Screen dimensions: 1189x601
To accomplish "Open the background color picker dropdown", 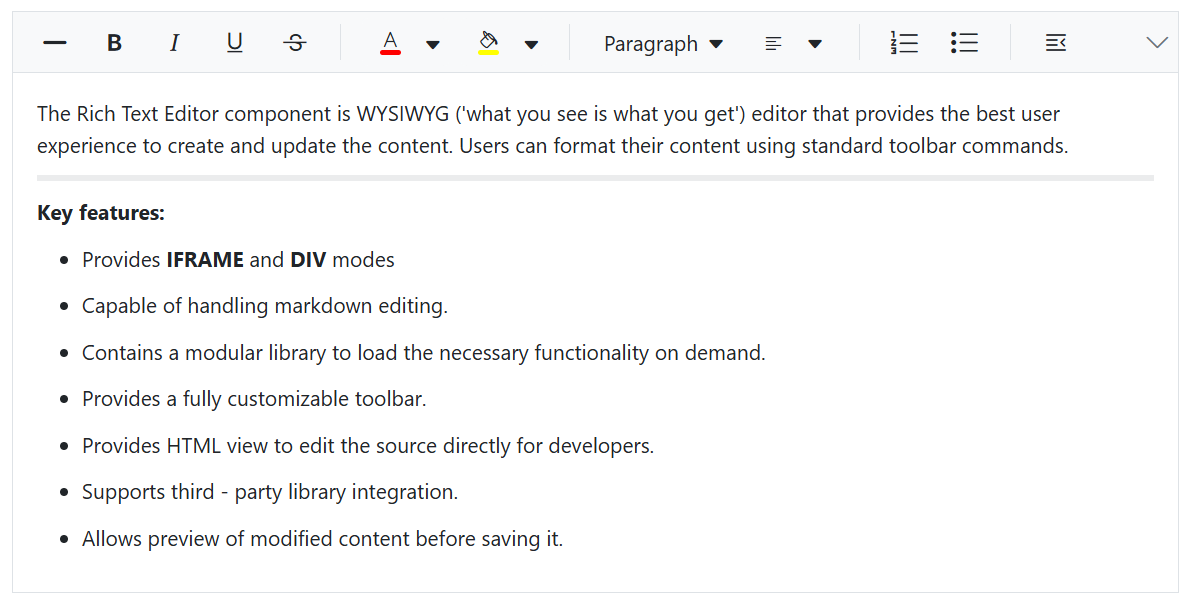I will [532, 43].
